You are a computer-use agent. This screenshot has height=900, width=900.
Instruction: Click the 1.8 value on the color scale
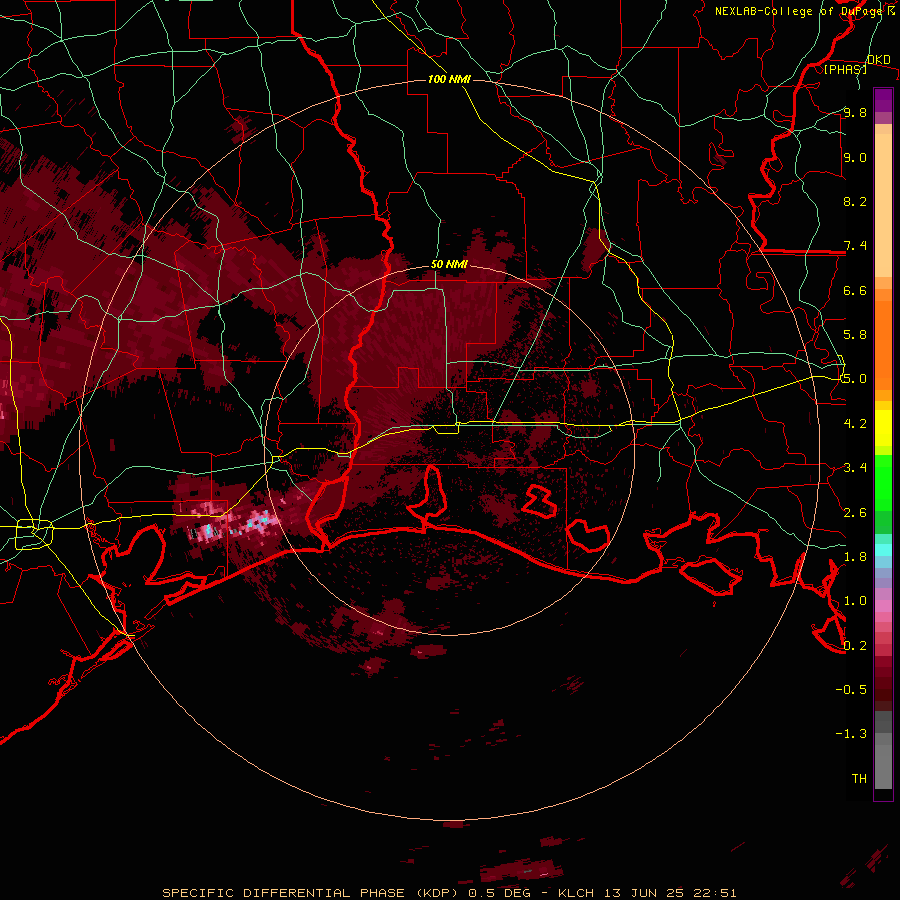pyautogui.click(x=855, y=557)
